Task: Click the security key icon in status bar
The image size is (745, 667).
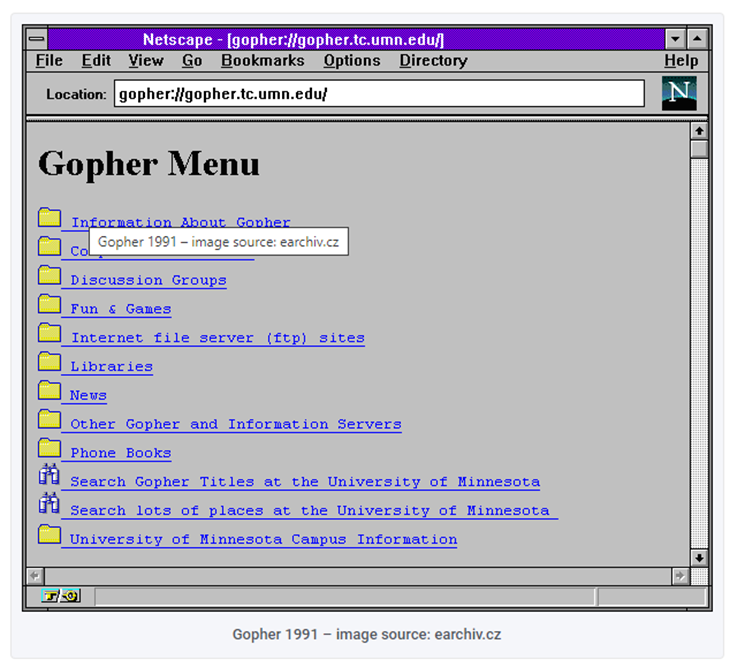Action: [62, 597]
